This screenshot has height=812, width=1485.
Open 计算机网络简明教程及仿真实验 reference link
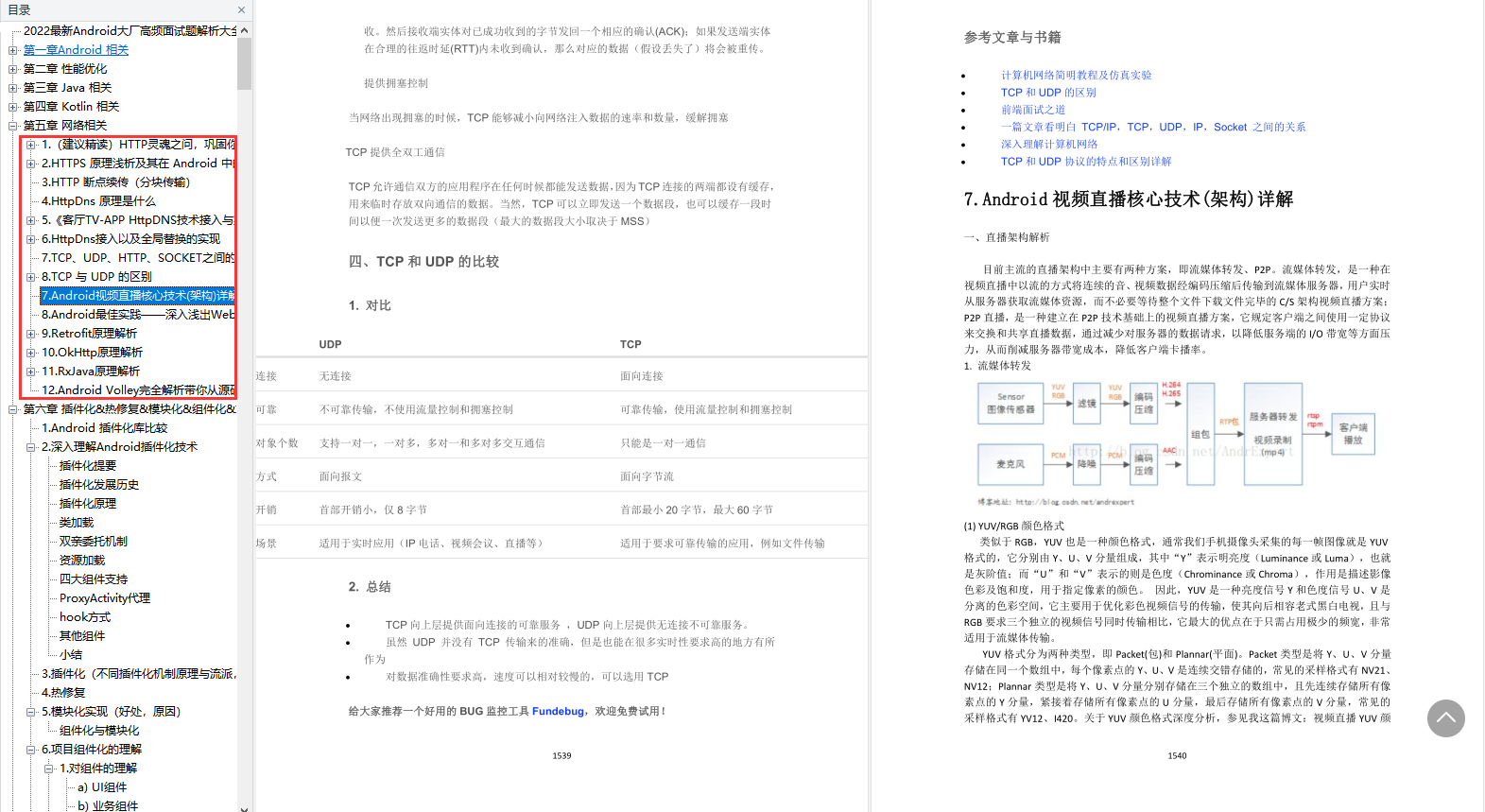coord(1077,75)
